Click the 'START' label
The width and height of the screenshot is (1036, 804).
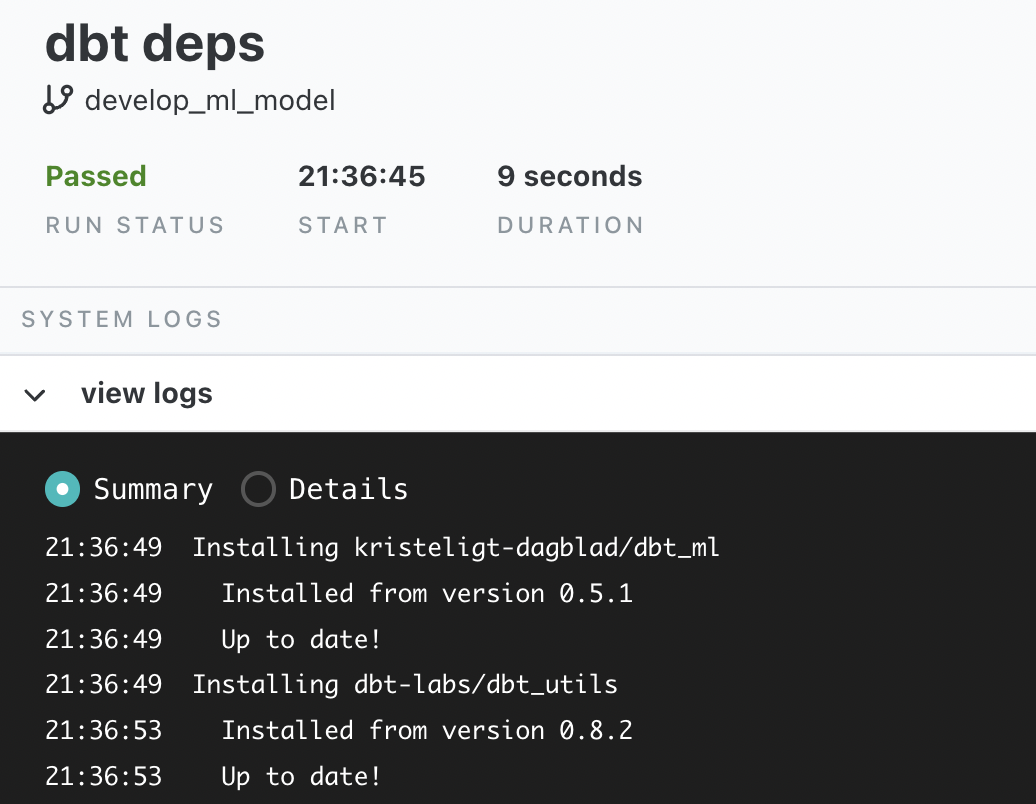pos(342,225)
